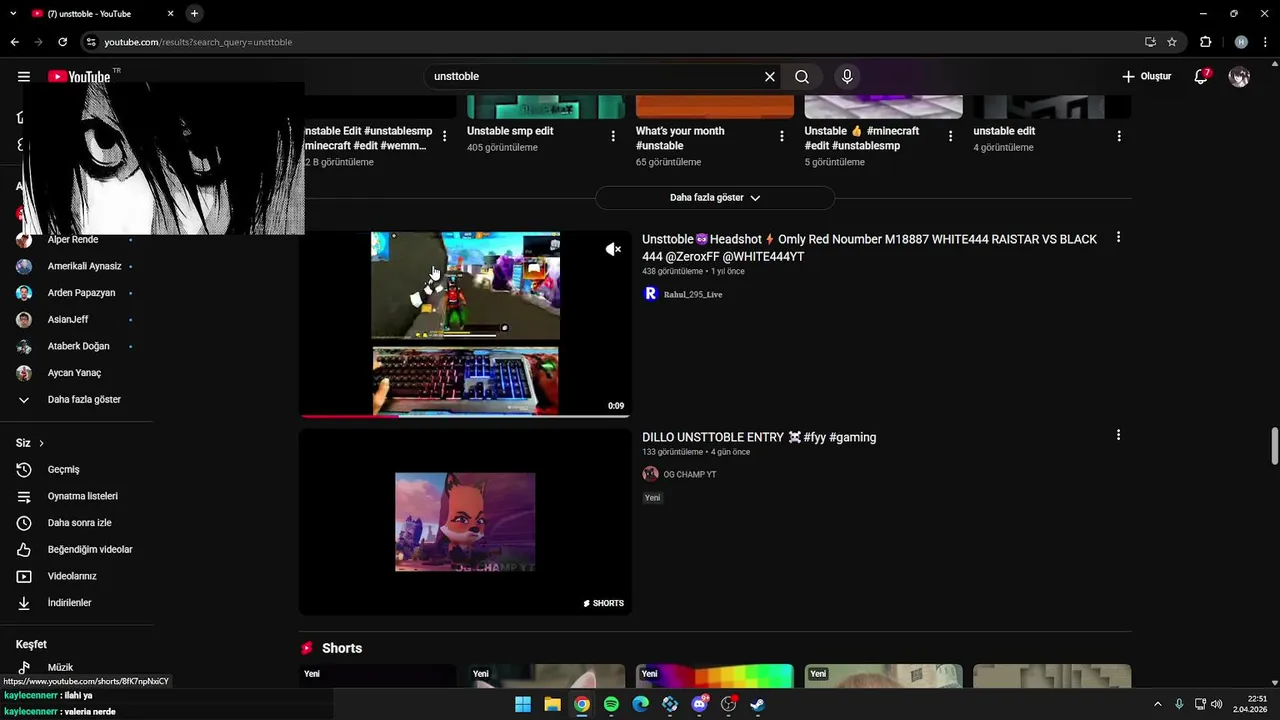The image size is (1280, 720).
Task: Open the notifications bell
Action: (1201, 77)
